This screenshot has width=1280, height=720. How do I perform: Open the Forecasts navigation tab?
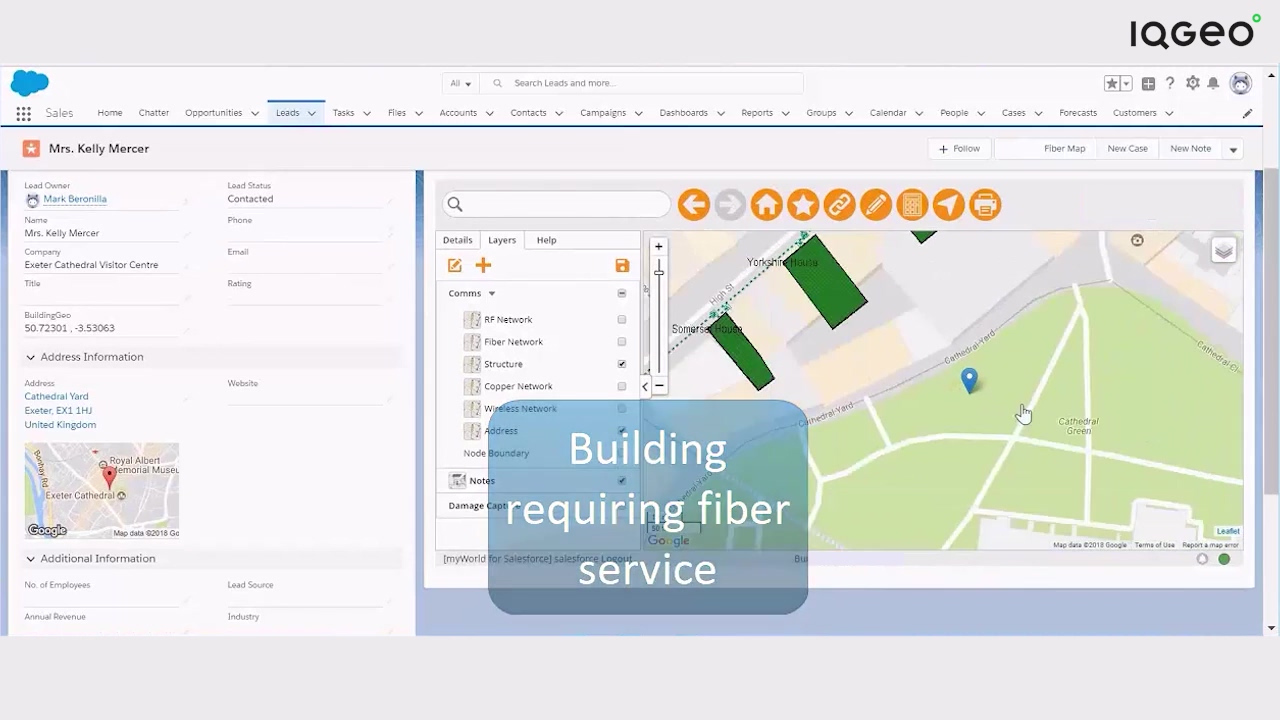tap(1078, 113)
